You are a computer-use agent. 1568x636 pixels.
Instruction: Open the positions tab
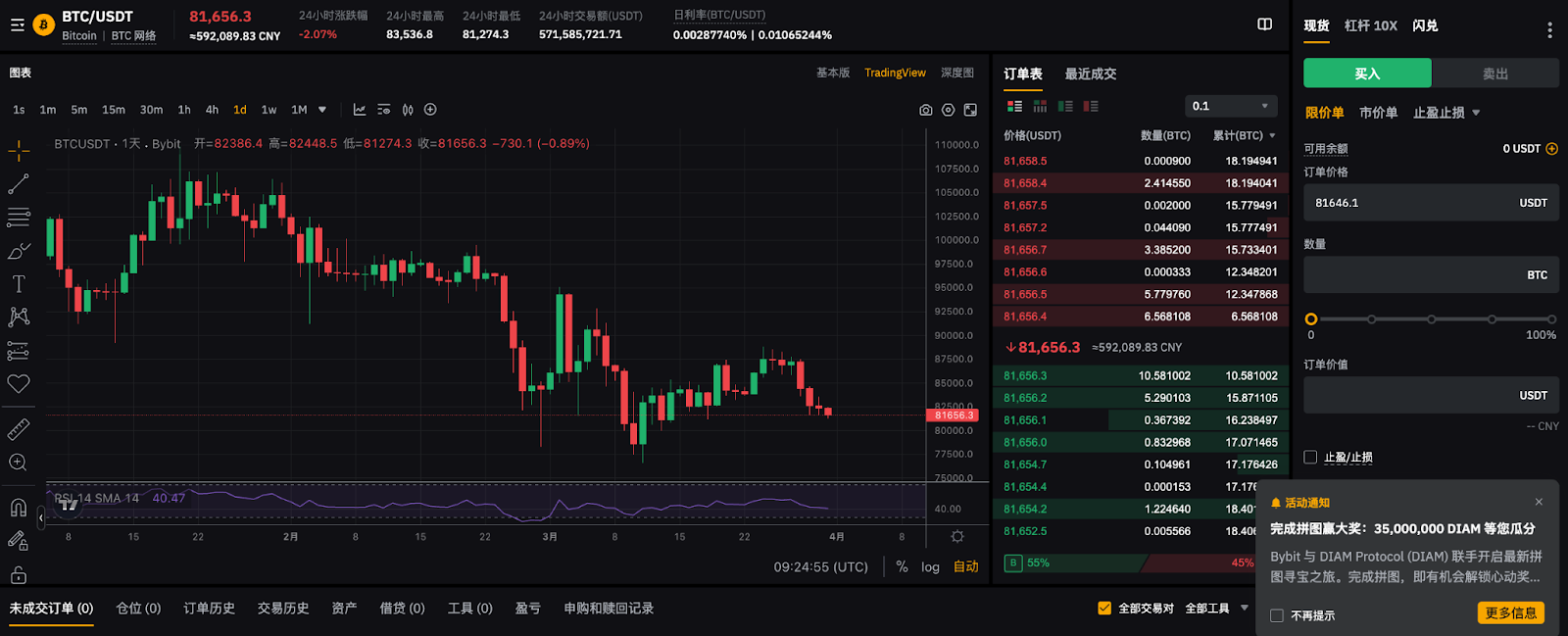pyautogui.click(x=138, y=608)
